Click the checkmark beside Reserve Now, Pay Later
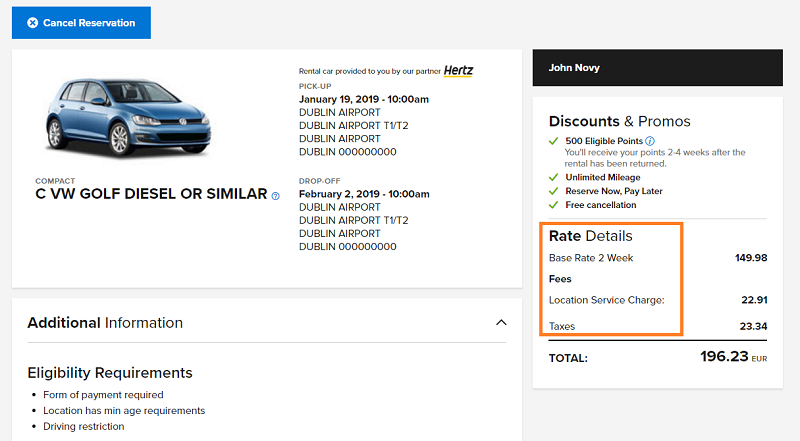Image resolution: width=800 pixels, height=441 pixels. coord(554,191)
